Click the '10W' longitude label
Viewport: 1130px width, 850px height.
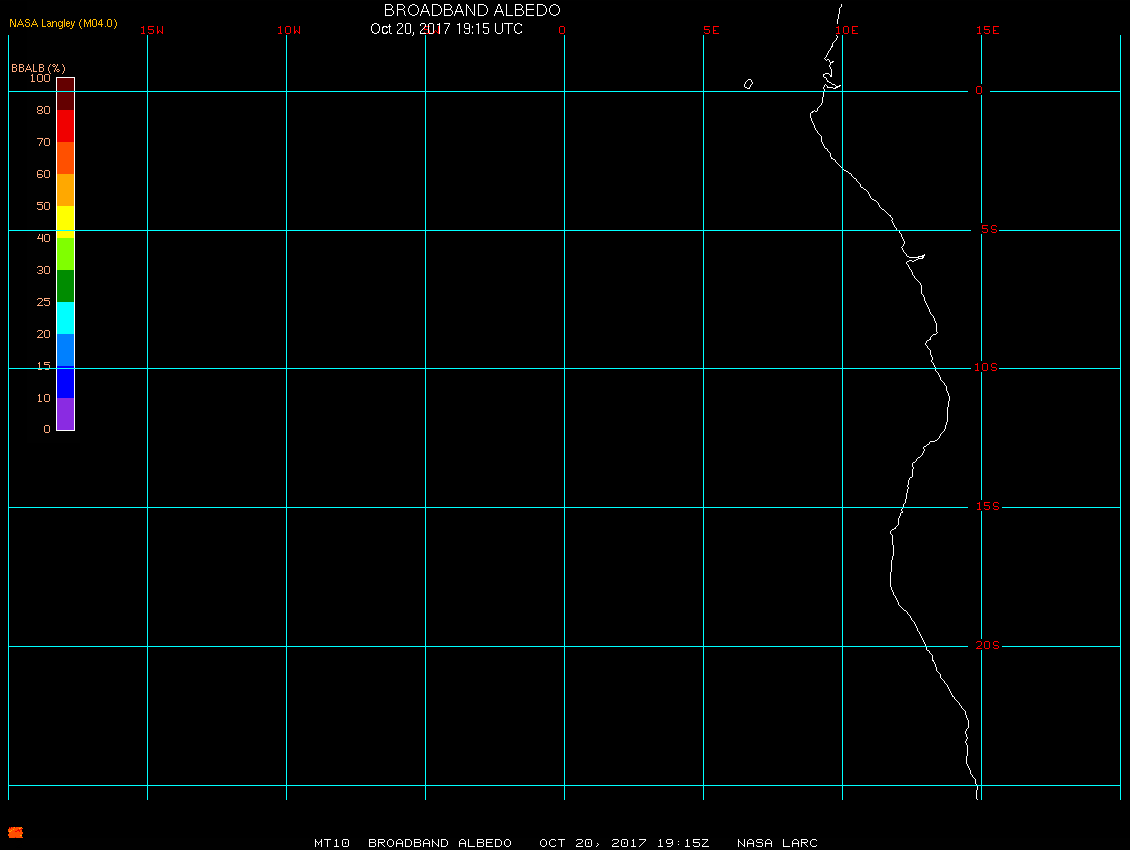[289, 30]
